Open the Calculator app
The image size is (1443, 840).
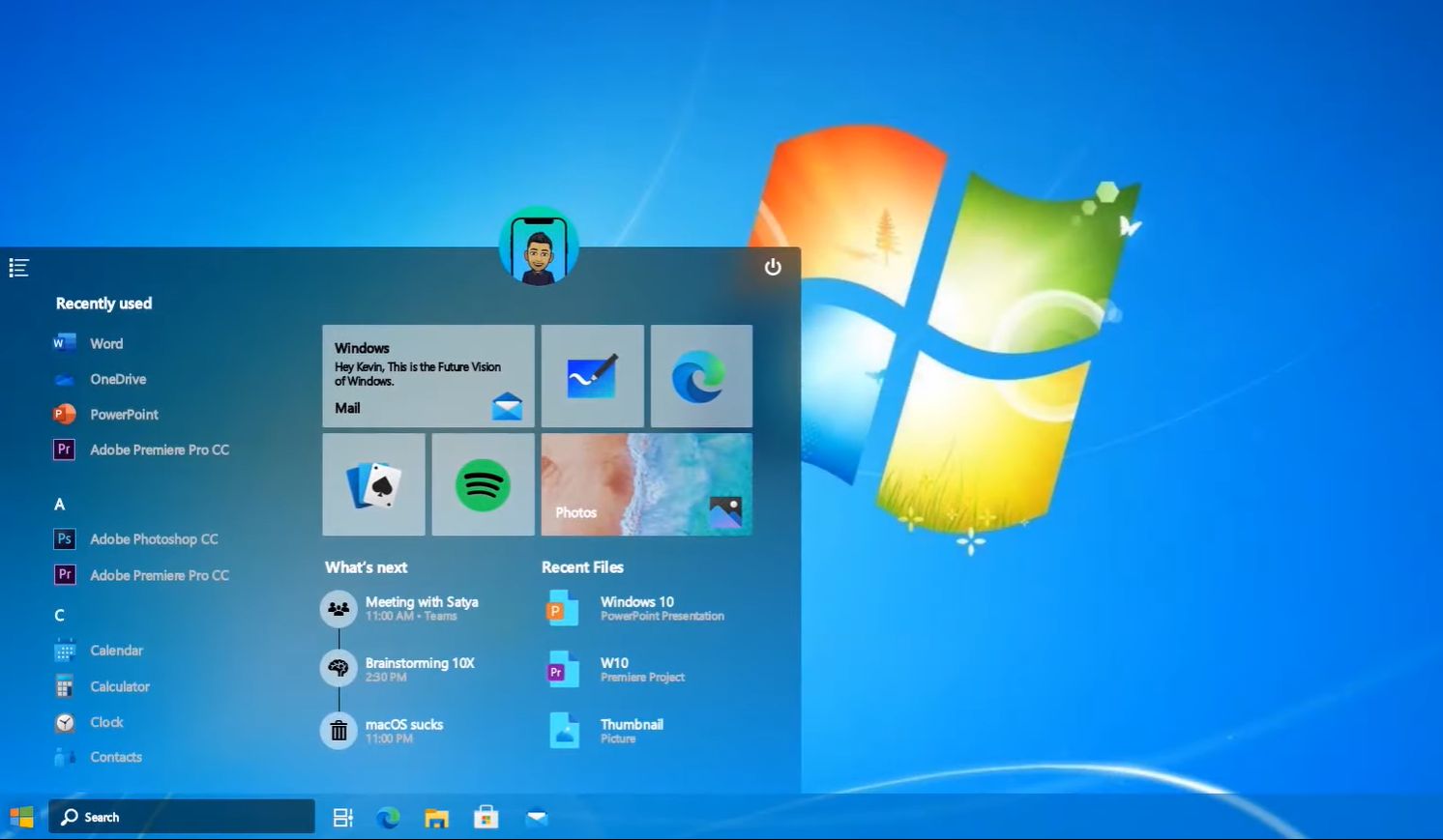tap(119, 686)
